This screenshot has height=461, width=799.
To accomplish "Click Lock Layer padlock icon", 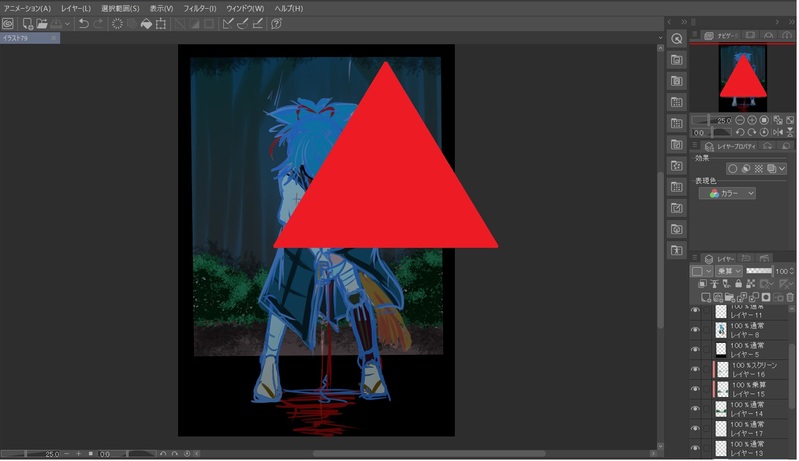I will (738, 284).
